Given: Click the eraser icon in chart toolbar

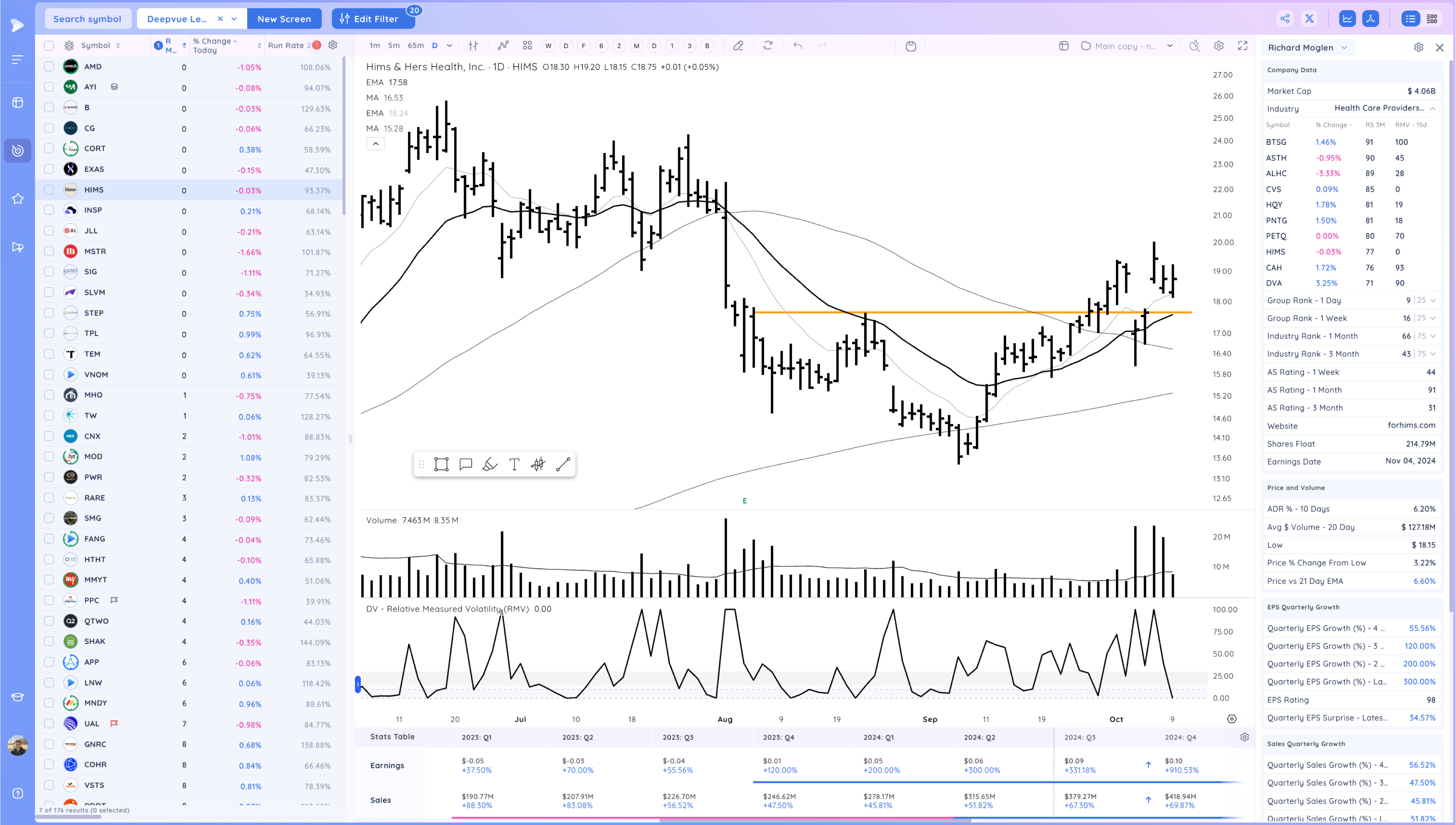Looking at the screenshot, I should click(x=738, y=46).
